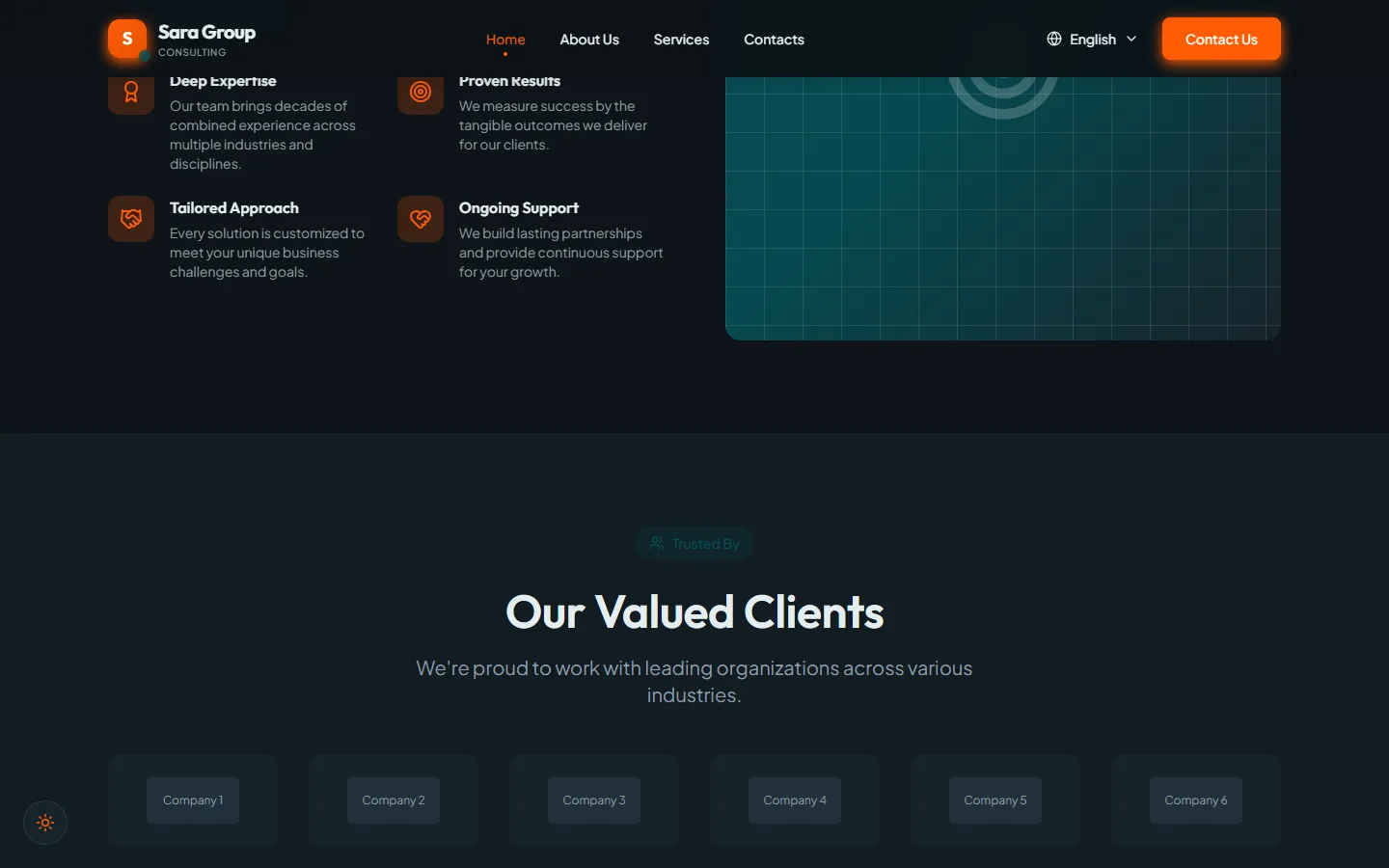
Task: Click the Sara Group brand name link
Action: 206,32
